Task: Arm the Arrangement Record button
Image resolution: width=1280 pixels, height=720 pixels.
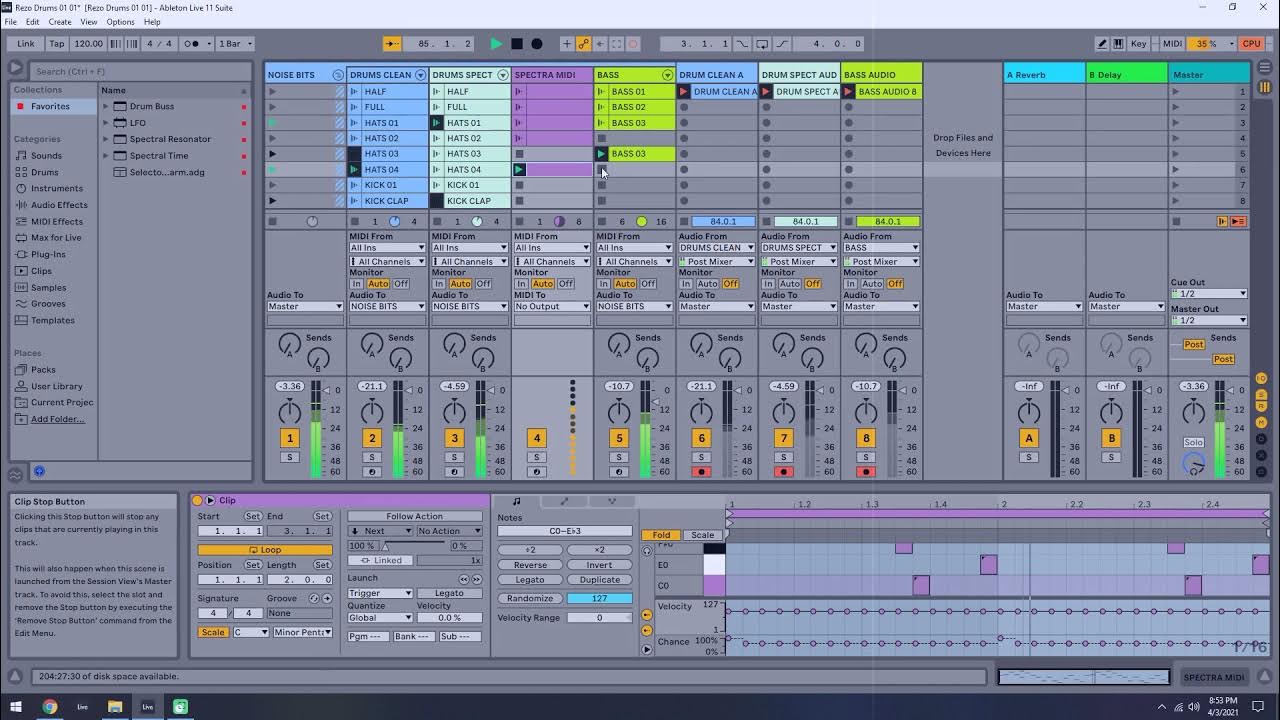Action: click(537, 44)
